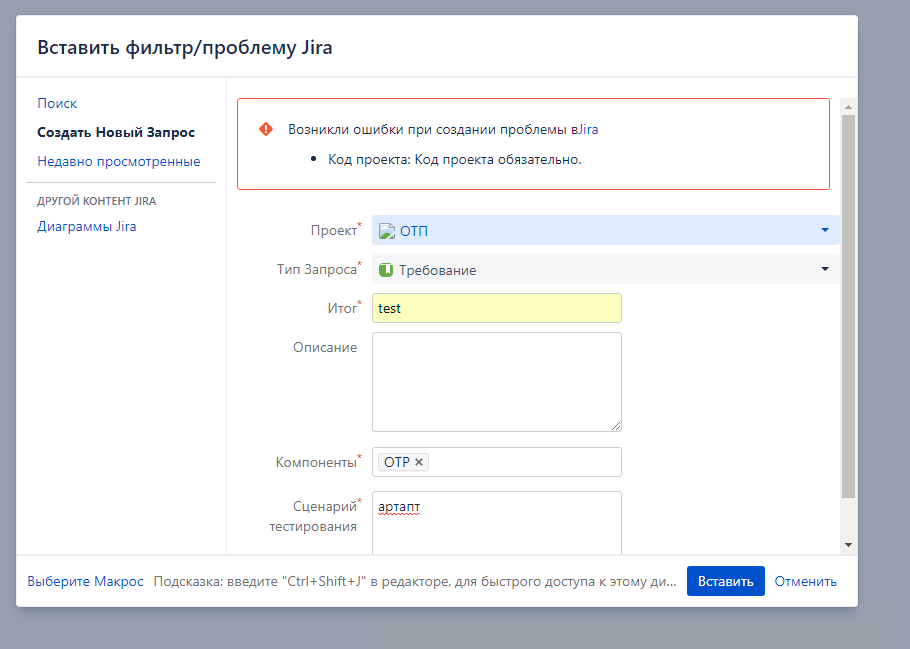Viewport: 910px width, 649px height.
Task: Click the vertical scrollbar thumb
Action: coord(848,306)
